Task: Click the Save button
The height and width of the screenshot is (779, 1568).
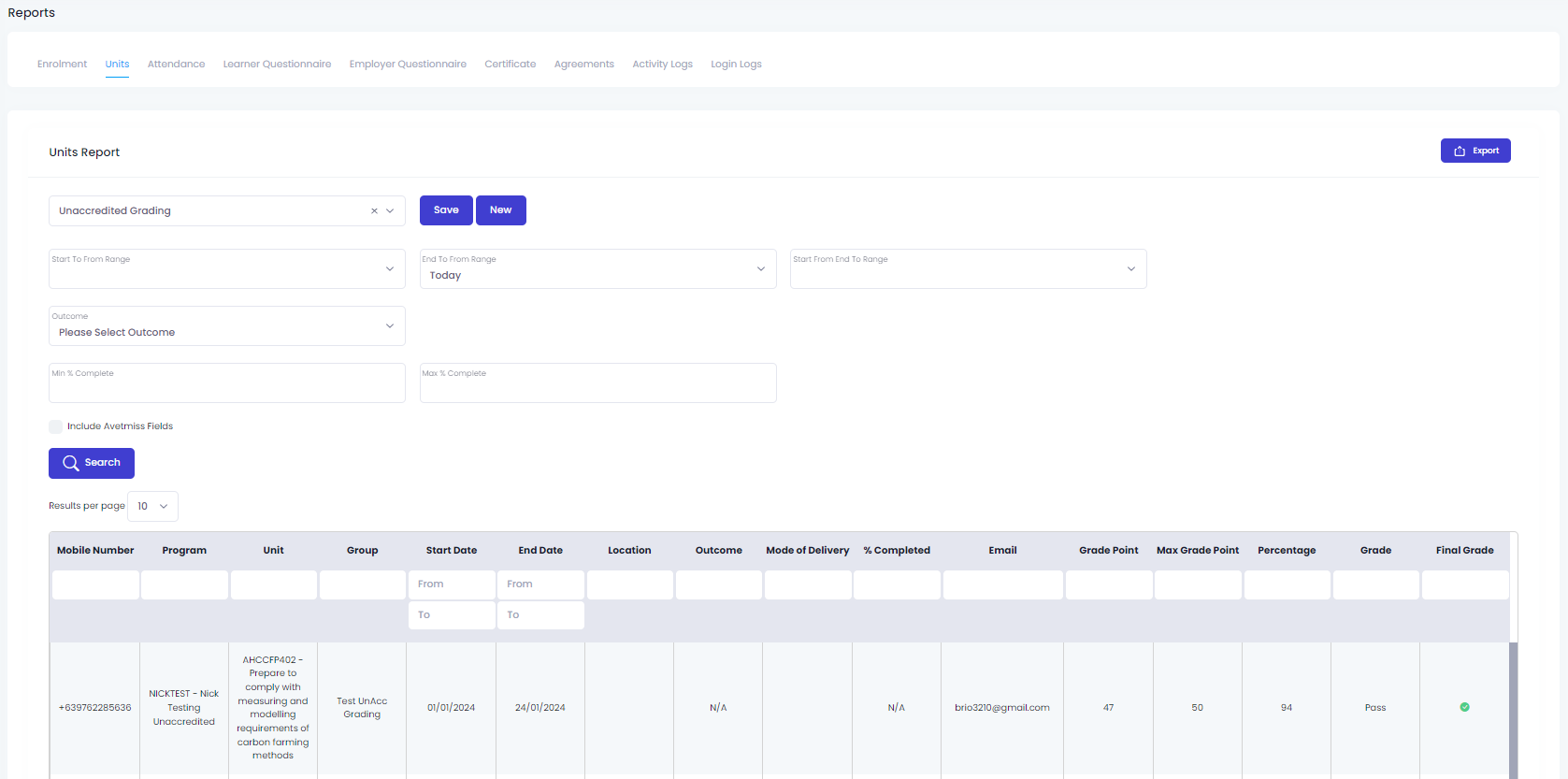Action: 446,210
